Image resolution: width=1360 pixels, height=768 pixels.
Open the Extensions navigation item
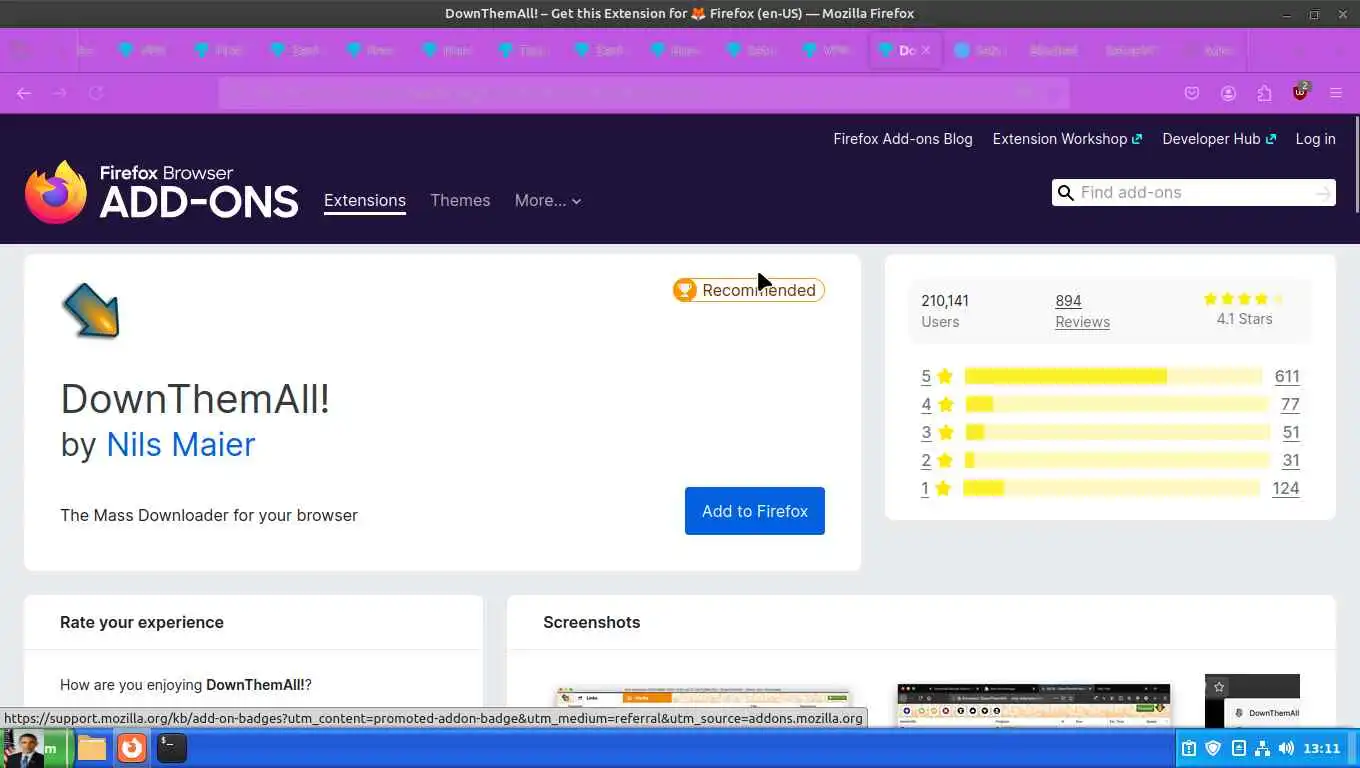coord(365,200)
